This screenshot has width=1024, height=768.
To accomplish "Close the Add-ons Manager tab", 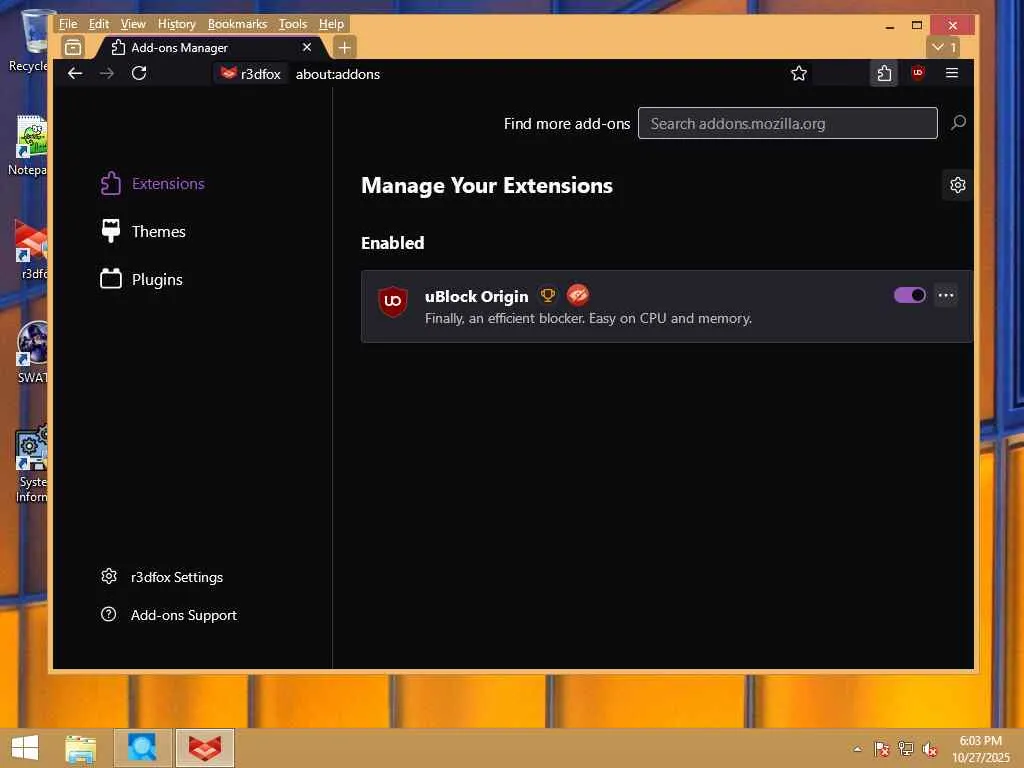I will point(306,47).
